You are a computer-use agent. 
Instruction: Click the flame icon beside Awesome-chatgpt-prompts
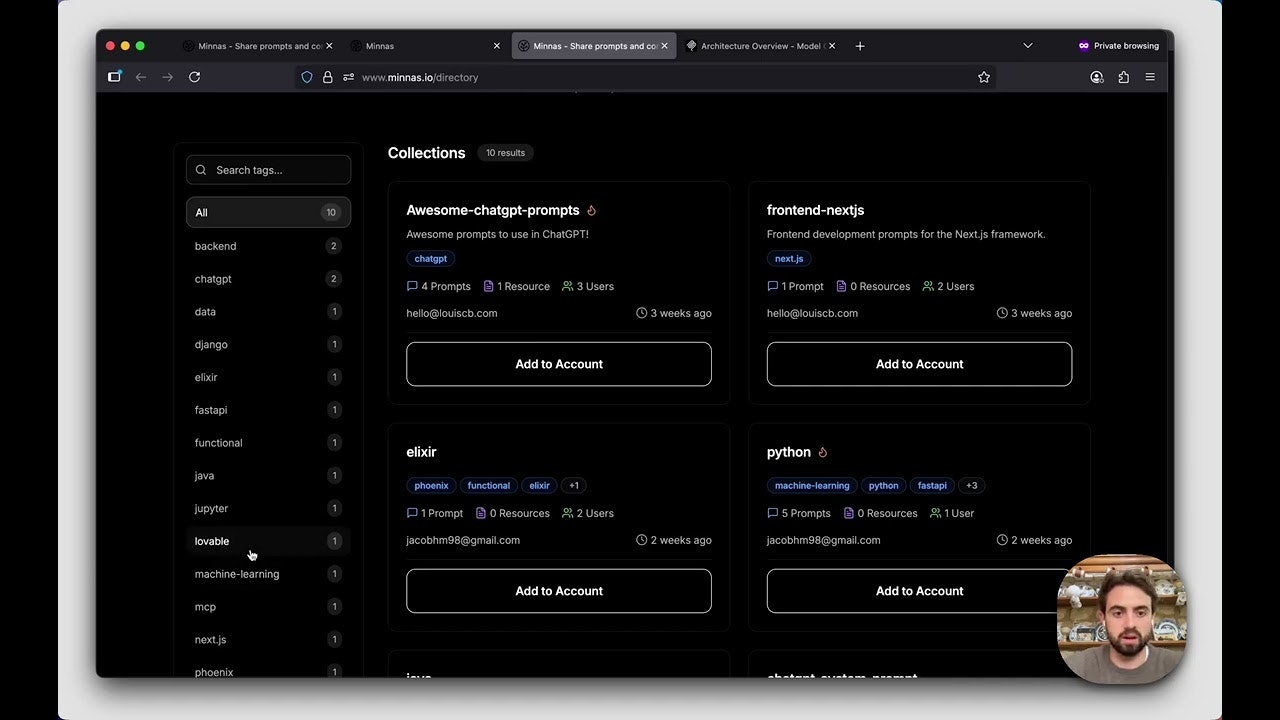point(592,210)
